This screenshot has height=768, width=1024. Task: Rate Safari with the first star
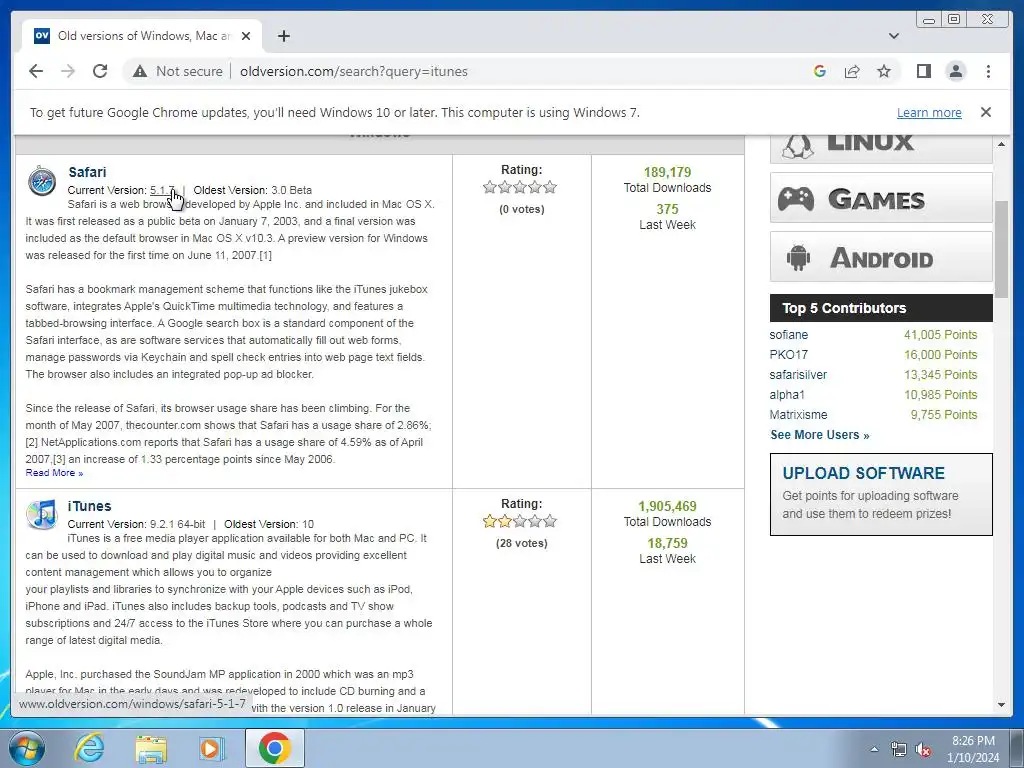[490, 187]
